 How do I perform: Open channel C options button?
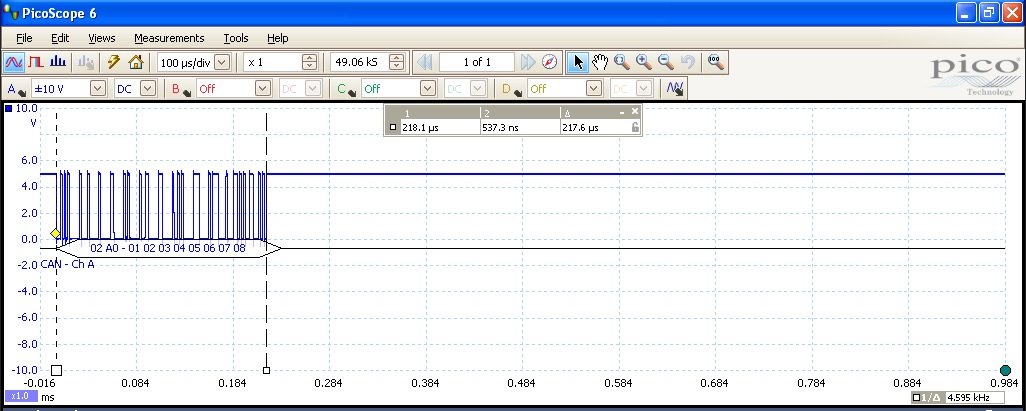pyautogui.click(x=347, y=89)
